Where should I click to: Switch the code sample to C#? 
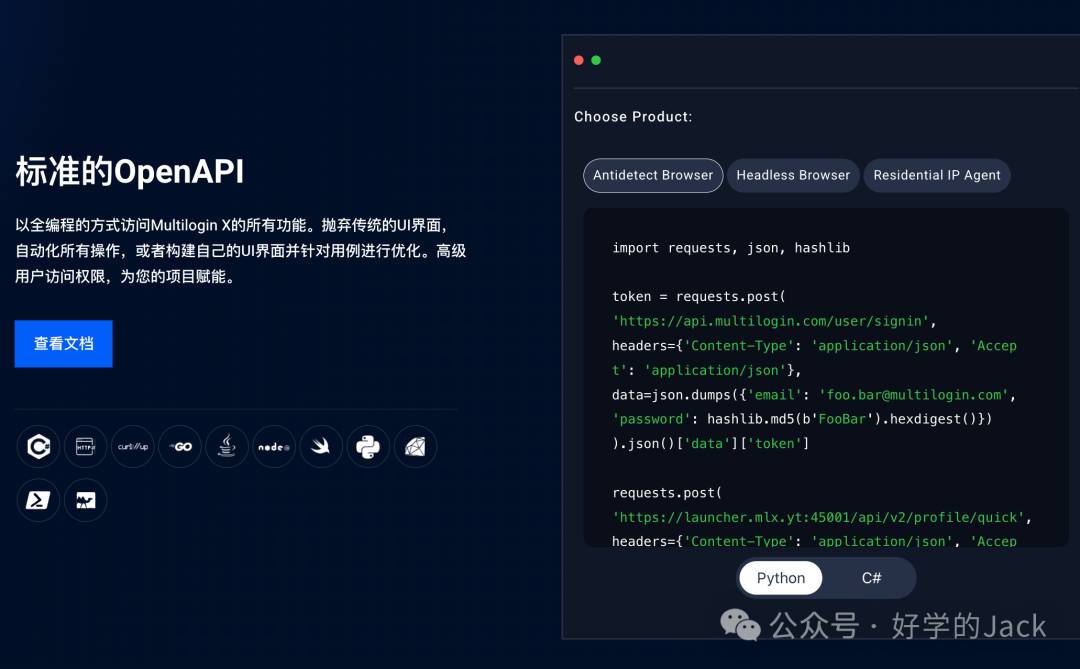871,578
